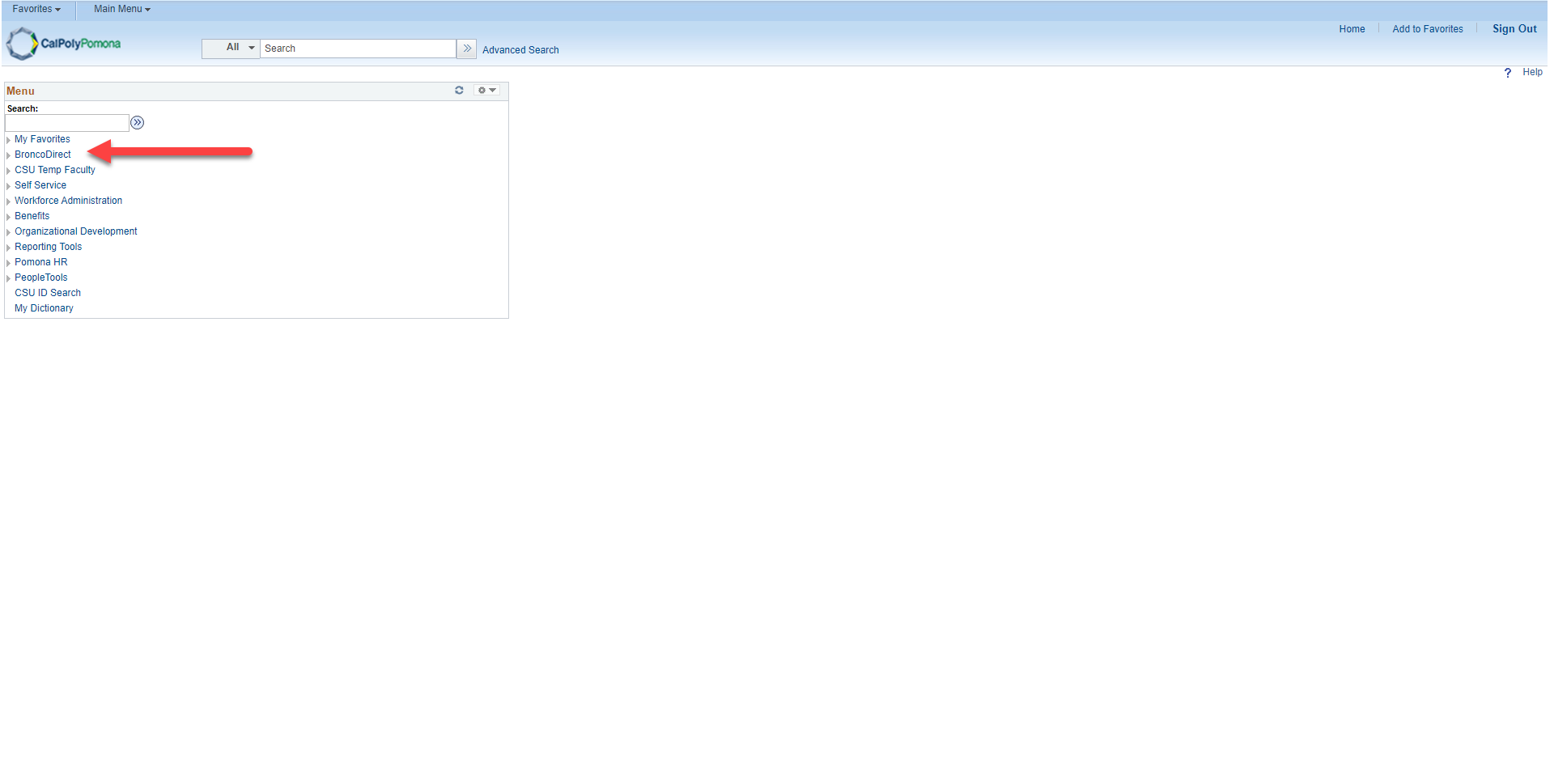Open the Favorites menu
Image resolution: width=1554 pixels, height=784 pixels.
coord(36,9)
